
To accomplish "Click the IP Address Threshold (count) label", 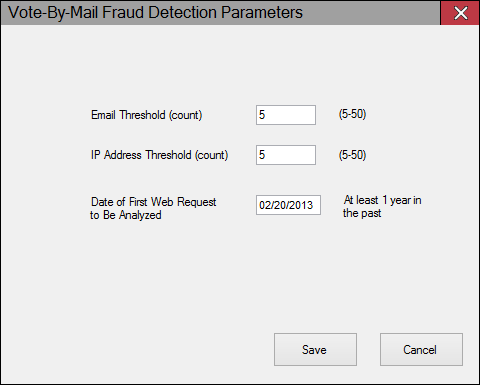I will click(x=159, y=155).
